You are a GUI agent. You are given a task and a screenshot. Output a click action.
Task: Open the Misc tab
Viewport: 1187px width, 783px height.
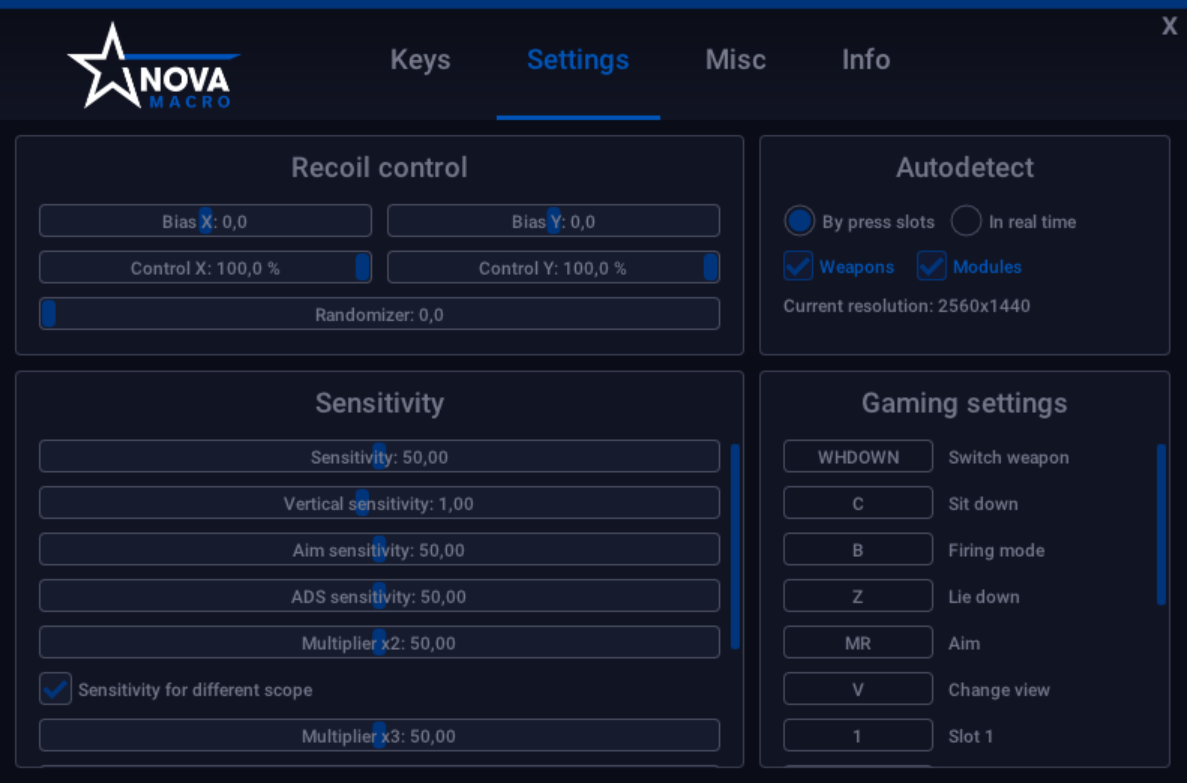(735, 60)
